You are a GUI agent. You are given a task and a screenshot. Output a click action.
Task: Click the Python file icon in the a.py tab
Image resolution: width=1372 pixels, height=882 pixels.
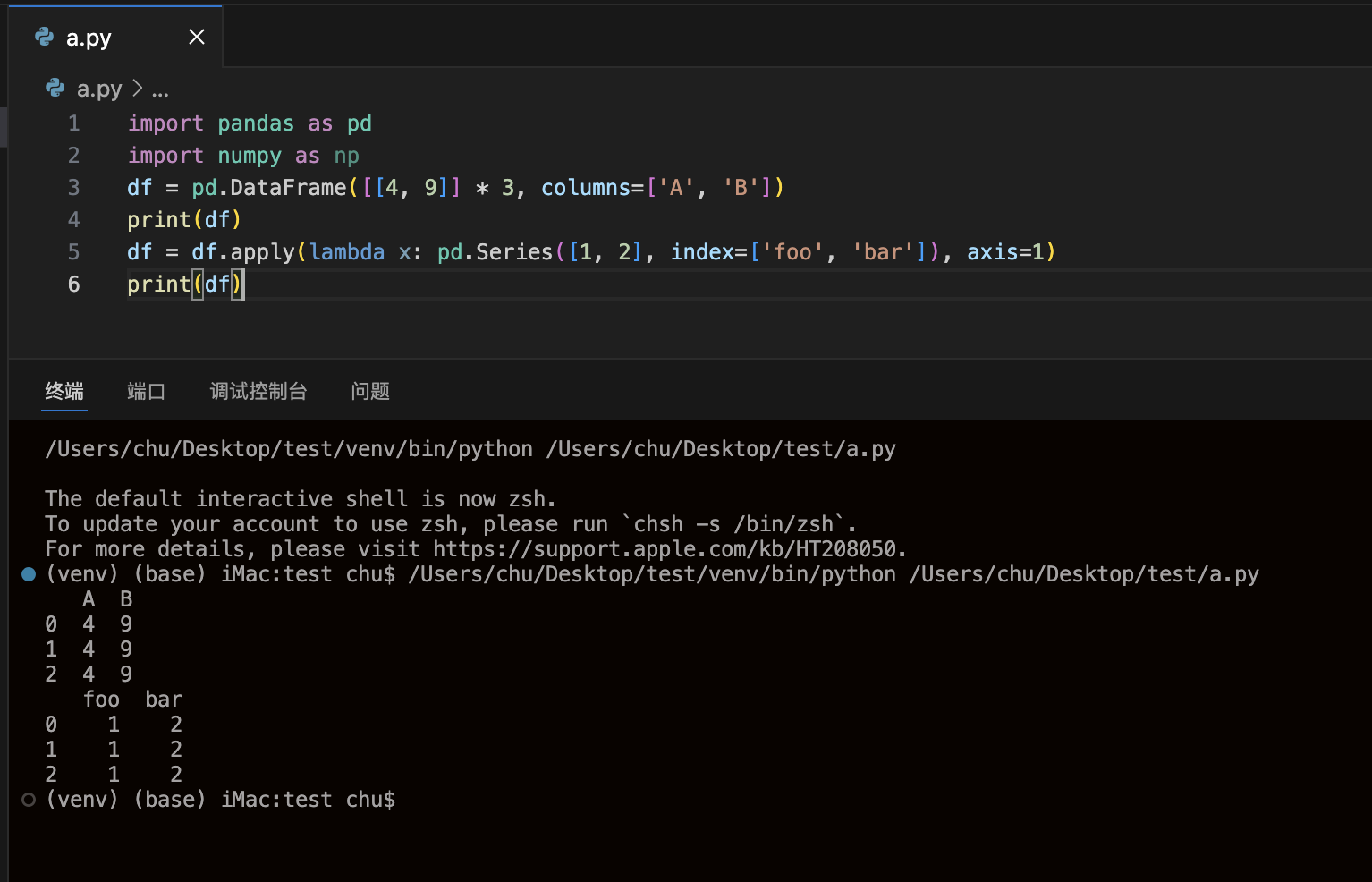44,37
